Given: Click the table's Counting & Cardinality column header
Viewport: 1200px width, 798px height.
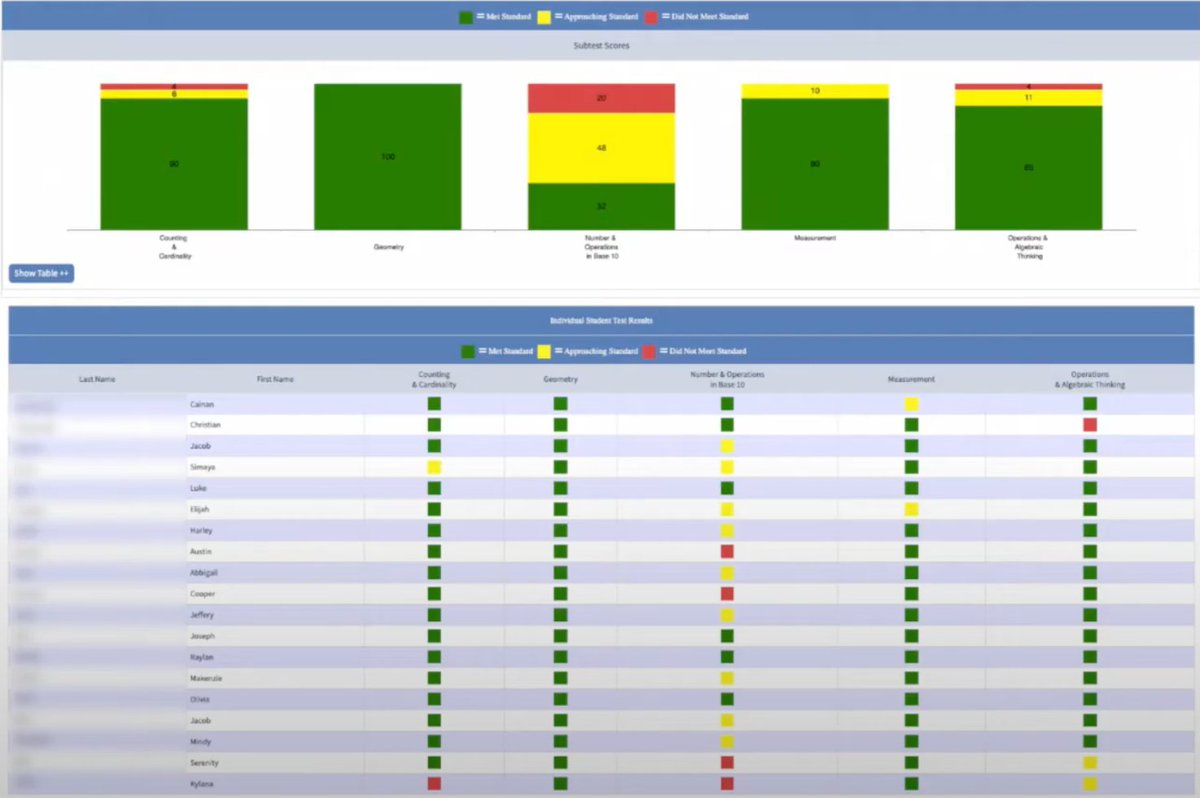Looking at the screenshot, I should point(434,379).
